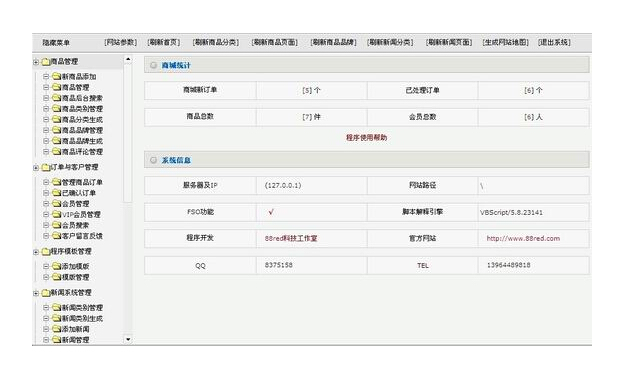Screen dimensions: 625x366
Task: Click folder icon next to 已确认订单
Action: (x=56, y=193)
